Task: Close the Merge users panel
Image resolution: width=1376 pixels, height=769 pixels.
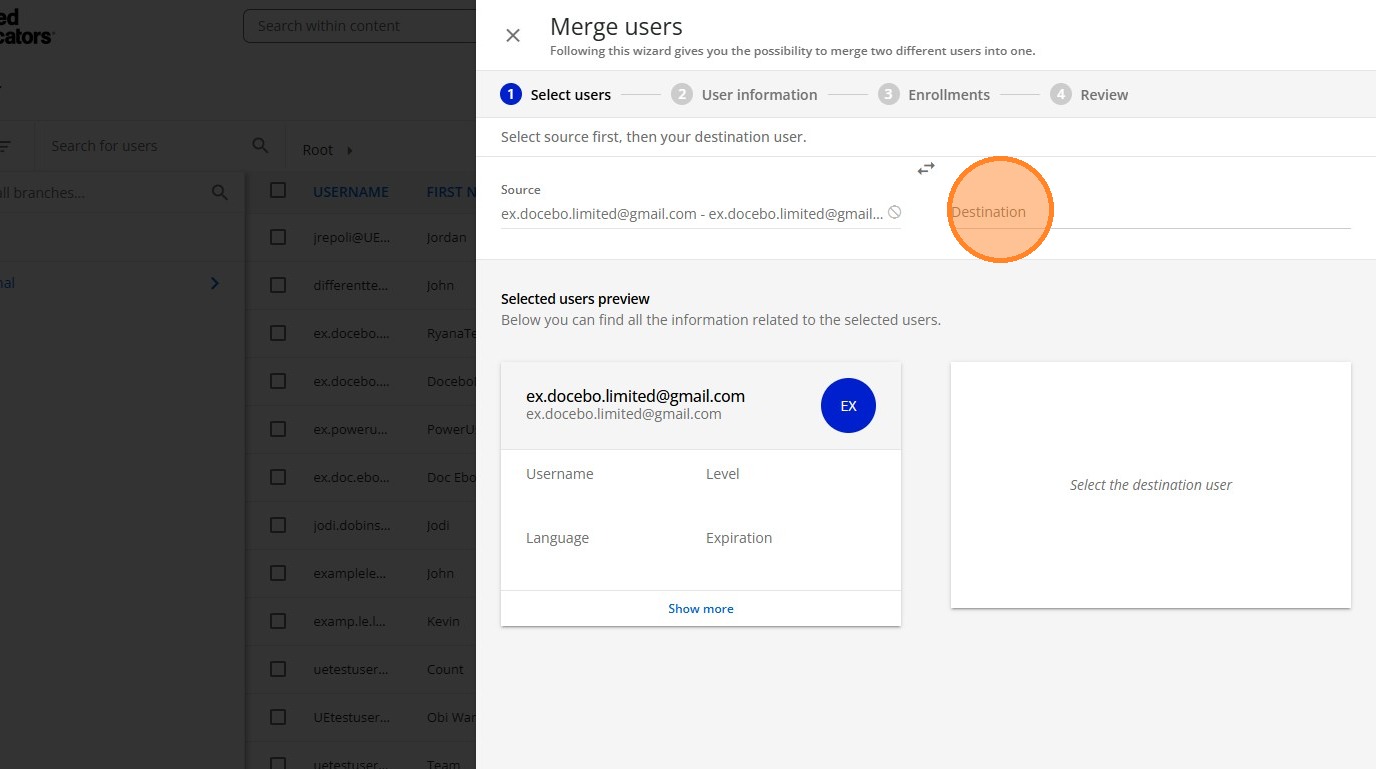Action: [x=513, y=36]
